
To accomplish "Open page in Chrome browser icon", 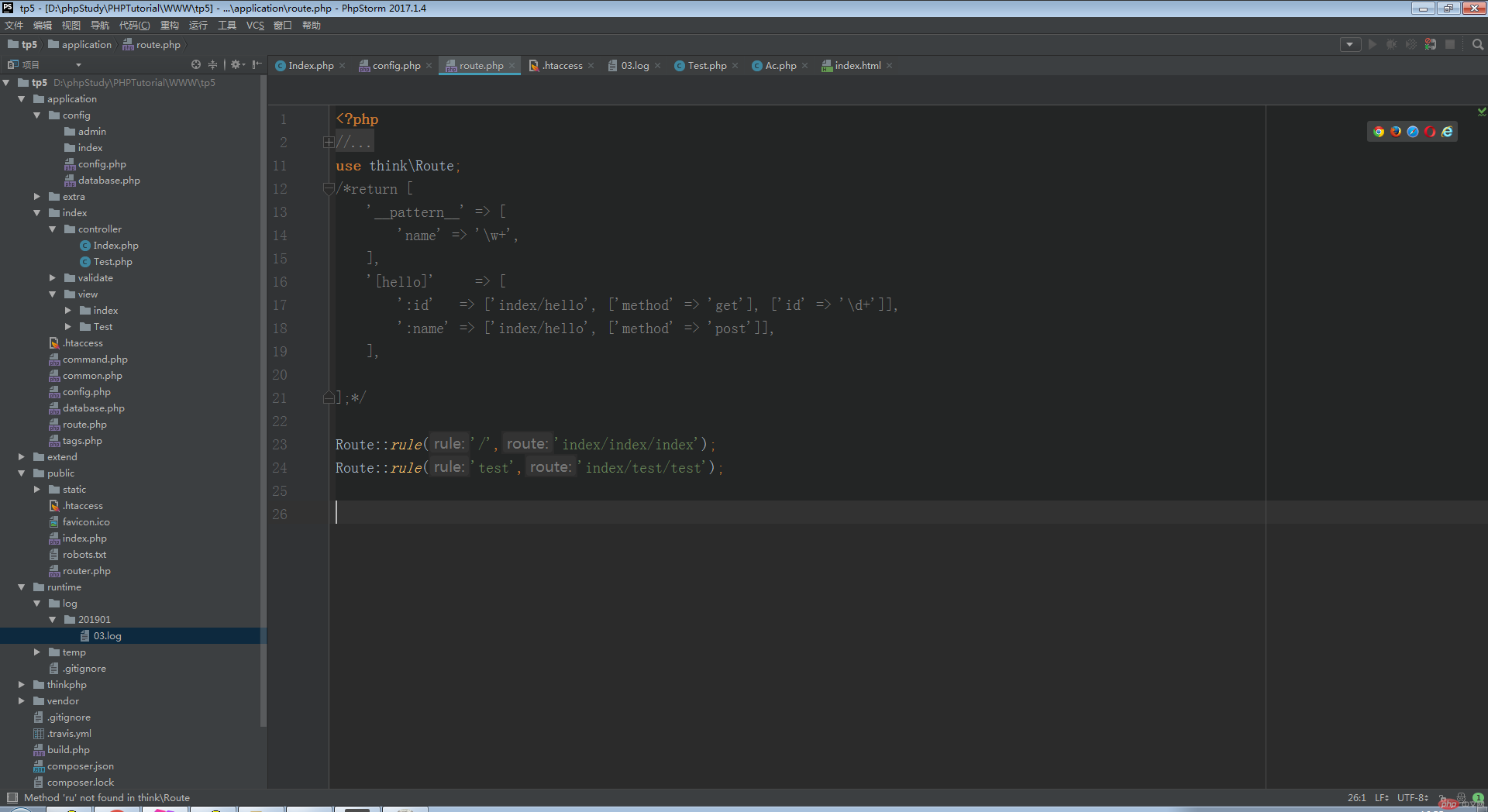I will [x=1379, y=132].
